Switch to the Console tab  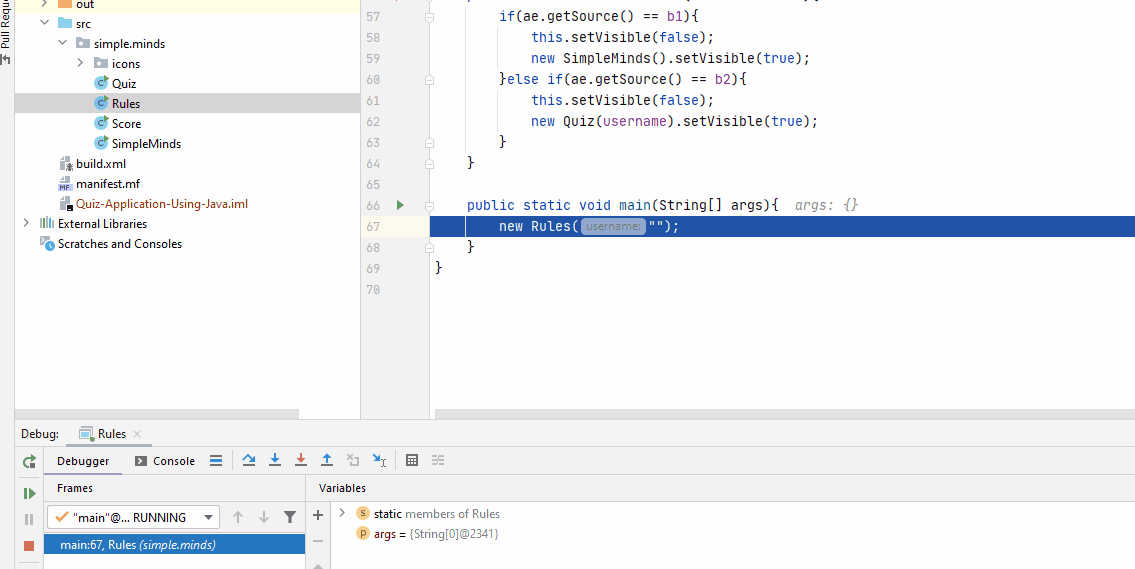coord(165,461)
